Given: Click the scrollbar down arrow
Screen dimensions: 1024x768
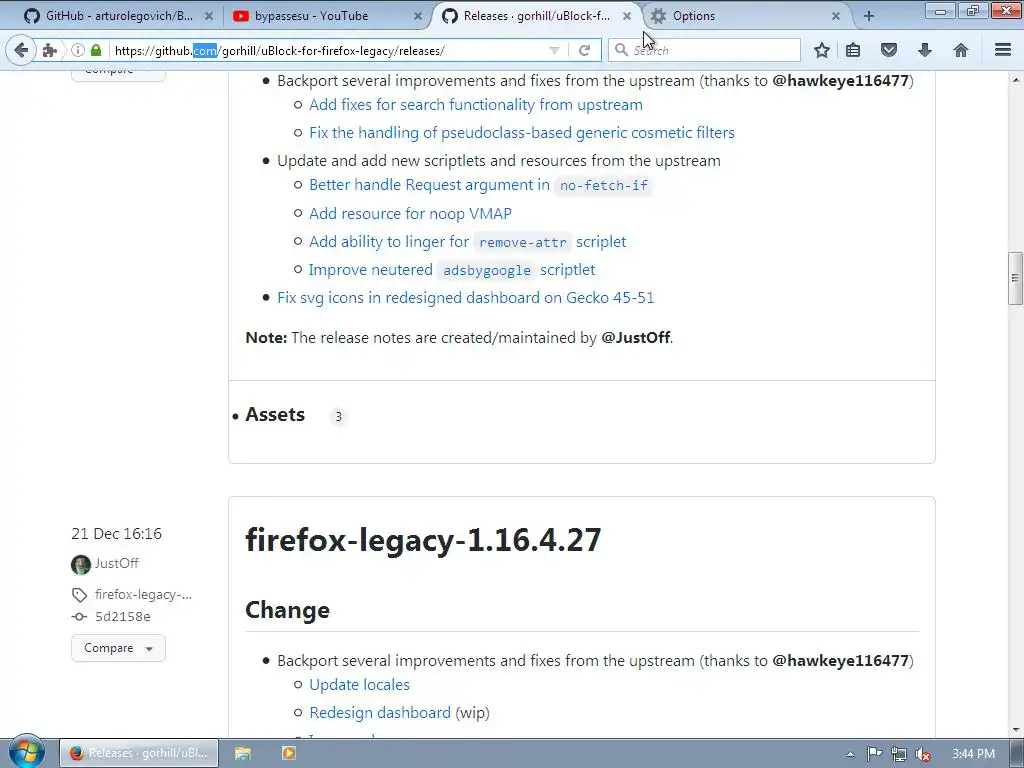Looking at the screenshot, I should [x=1016, y=730].
